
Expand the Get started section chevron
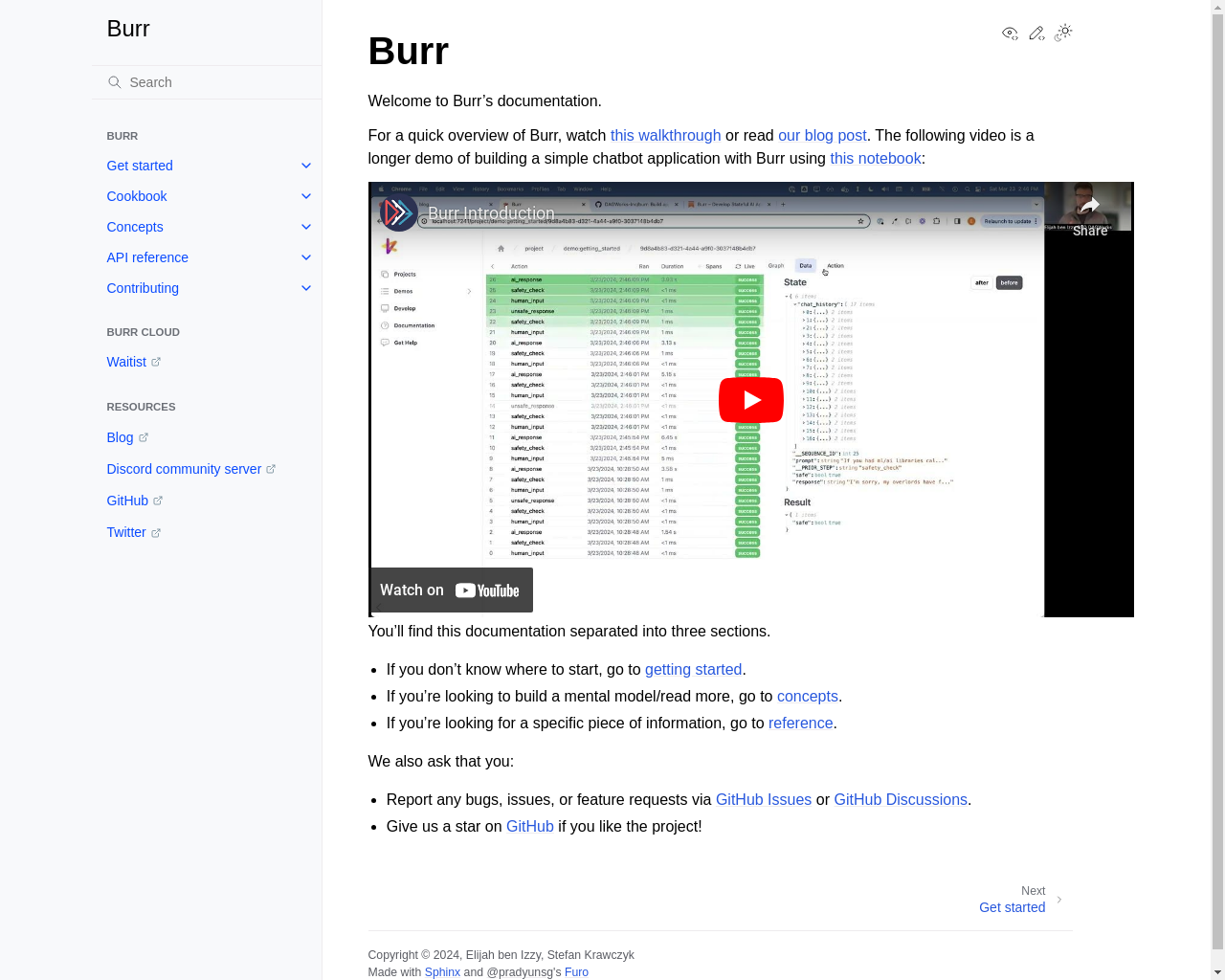pos(306,166)
